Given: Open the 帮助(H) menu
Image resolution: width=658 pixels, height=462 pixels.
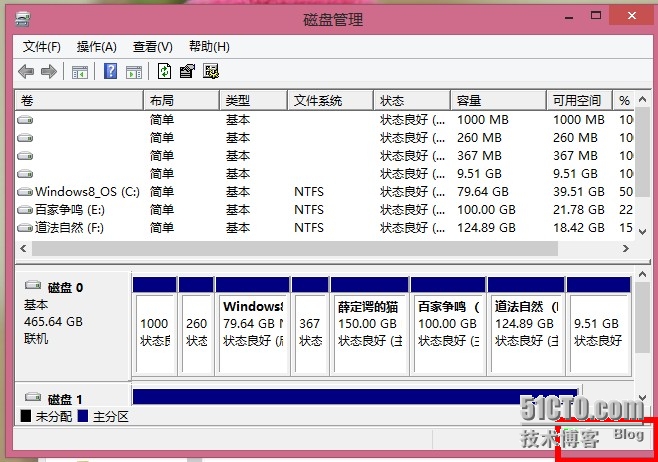Looking at the screenshot, I should click(209, 47).
